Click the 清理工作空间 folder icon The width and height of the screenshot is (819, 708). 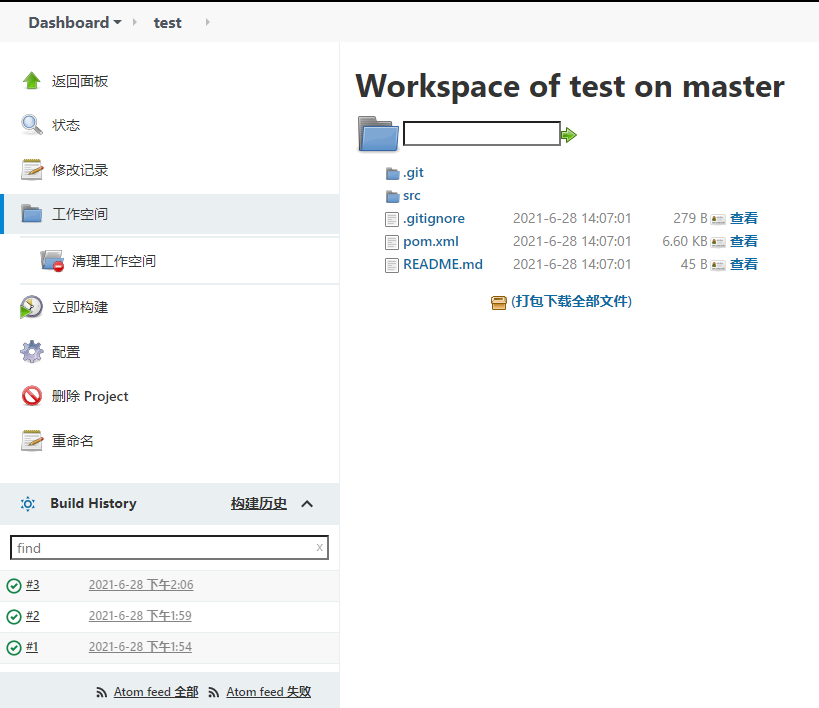click(52, 261)
